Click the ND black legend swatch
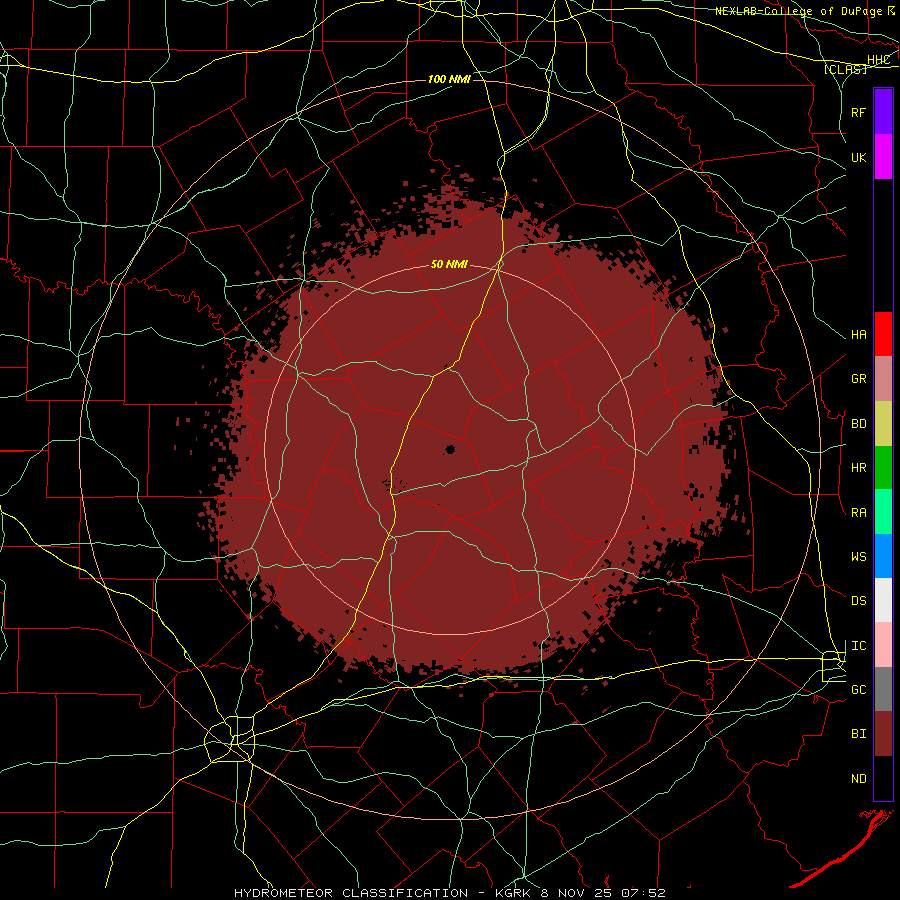This screenshot has height=900, width=900. point(883,778)
